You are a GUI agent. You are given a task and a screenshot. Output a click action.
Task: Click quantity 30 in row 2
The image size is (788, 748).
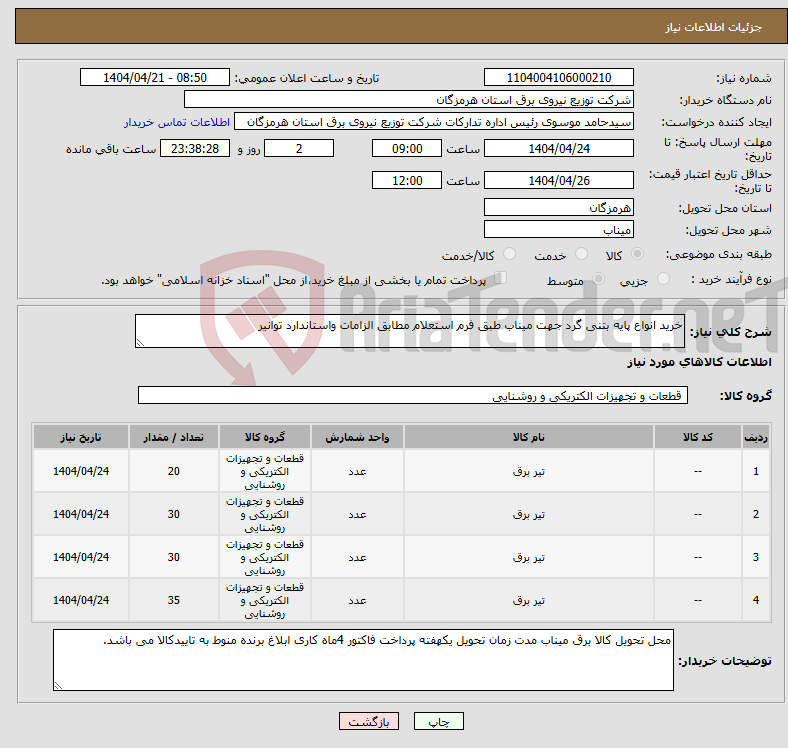pos(173,514)
